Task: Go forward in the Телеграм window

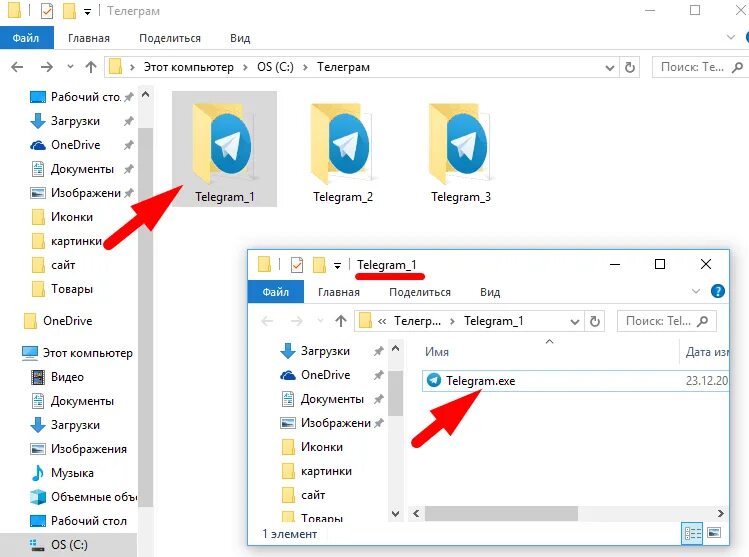Action: [46, 67]
